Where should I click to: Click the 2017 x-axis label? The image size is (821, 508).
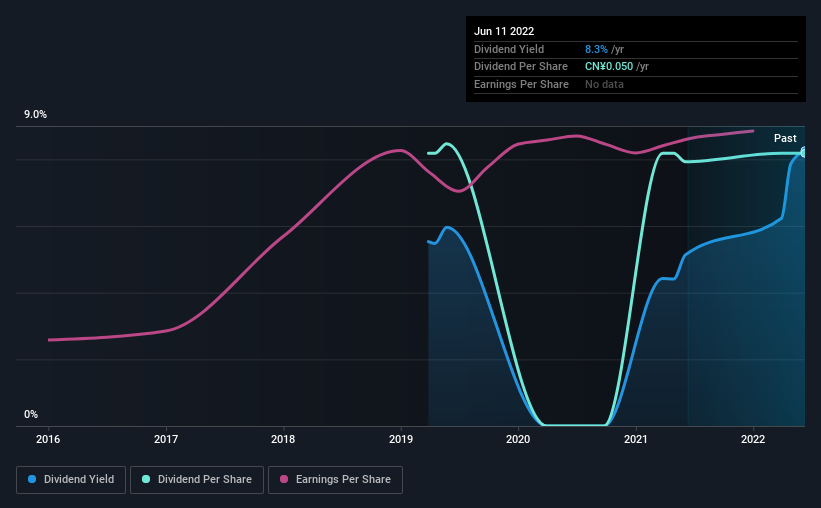(x=165, y=439)
